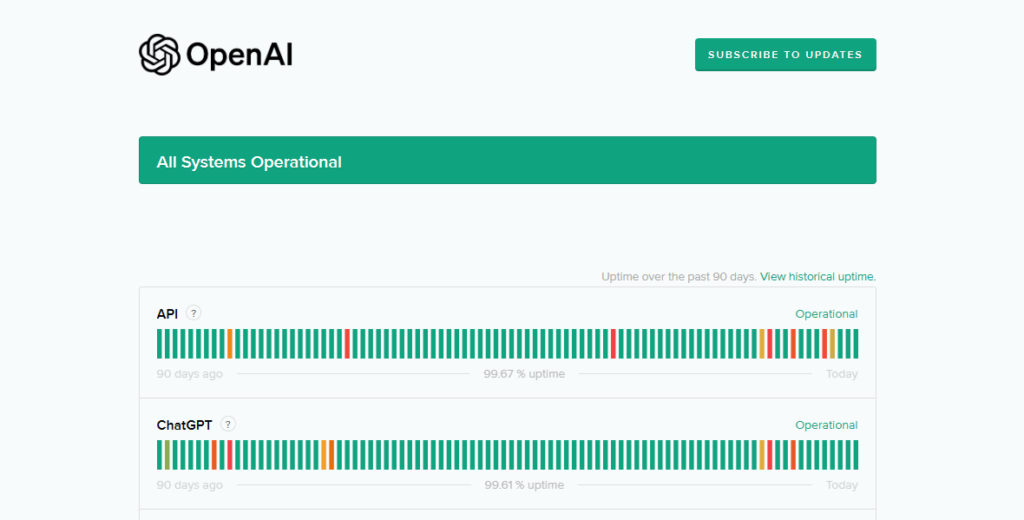Click the ChatGPT component name
The height and width of the screenshot is (520, 1024).
tap(184, 425)
